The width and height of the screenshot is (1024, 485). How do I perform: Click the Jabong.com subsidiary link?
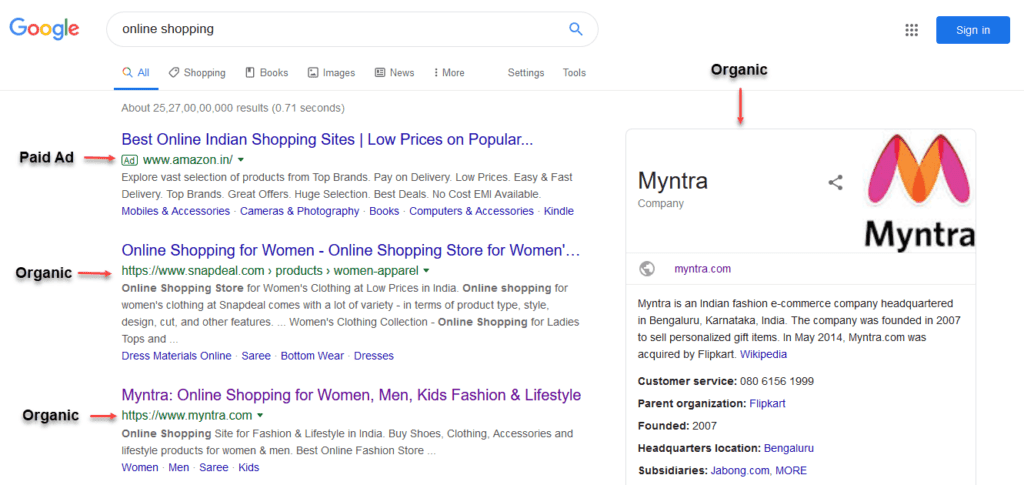click(x=740, y=470)
